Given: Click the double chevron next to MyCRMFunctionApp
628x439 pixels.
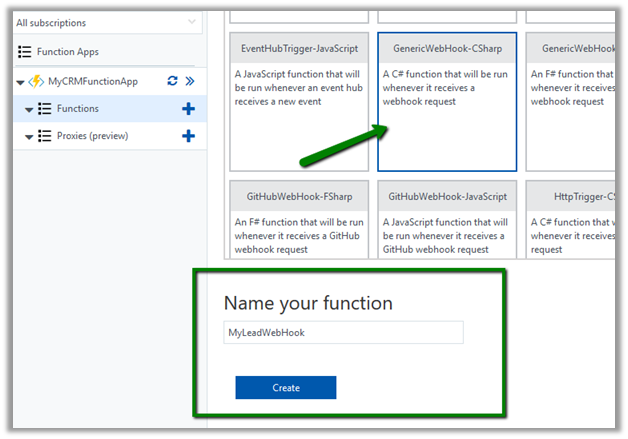Looking at the screenshot, I should (190, 81).
